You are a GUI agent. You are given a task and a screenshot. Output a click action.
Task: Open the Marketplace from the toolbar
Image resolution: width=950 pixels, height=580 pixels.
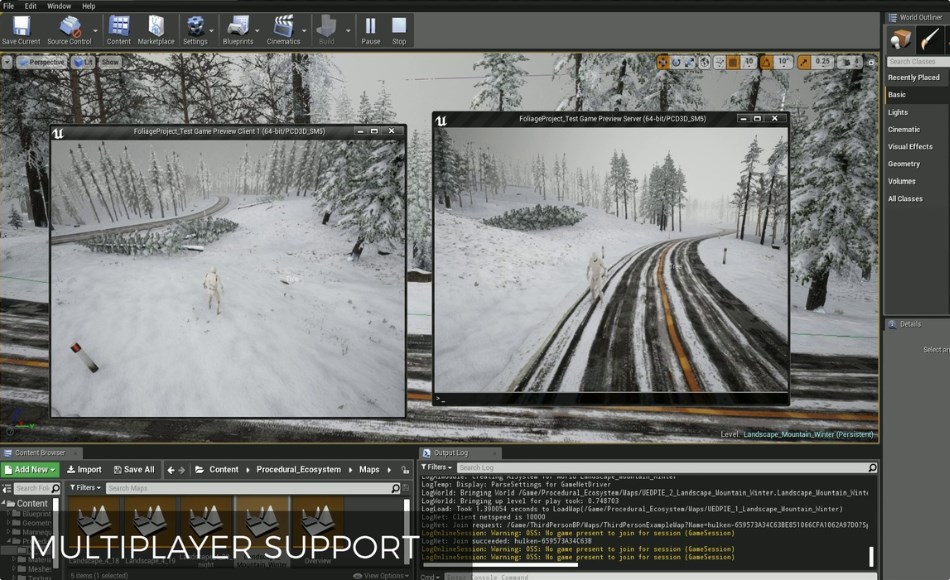pos(156,29)
